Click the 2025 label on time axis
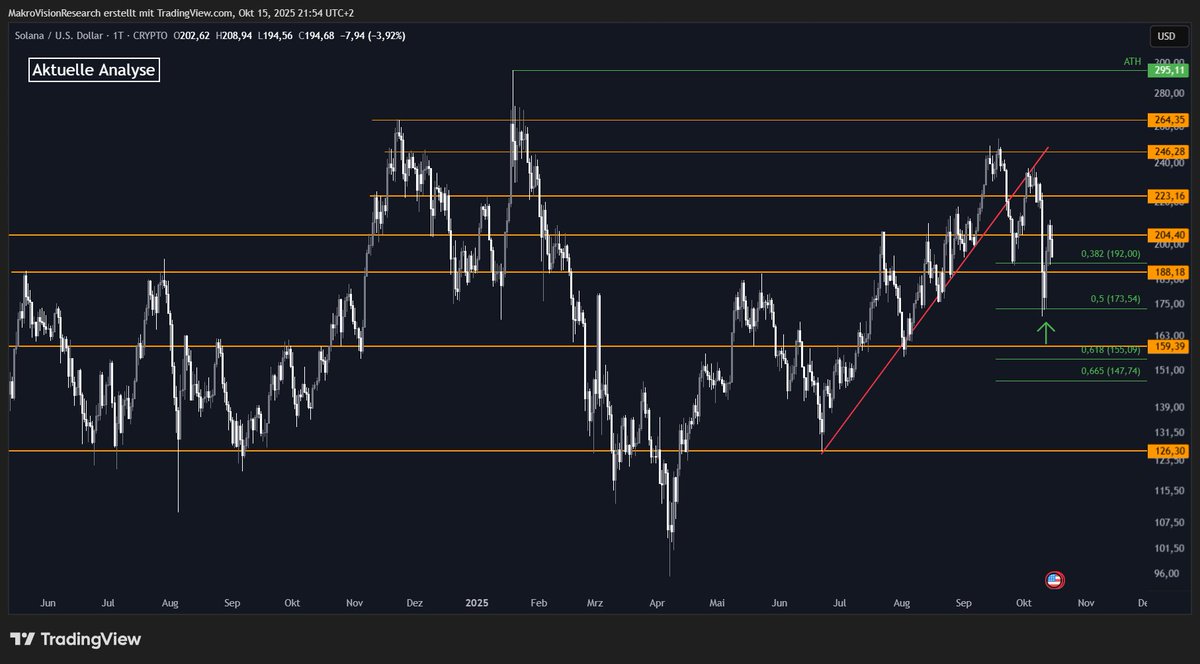The height and width of the screenshot is (664, 1200). tap(477, 603)
